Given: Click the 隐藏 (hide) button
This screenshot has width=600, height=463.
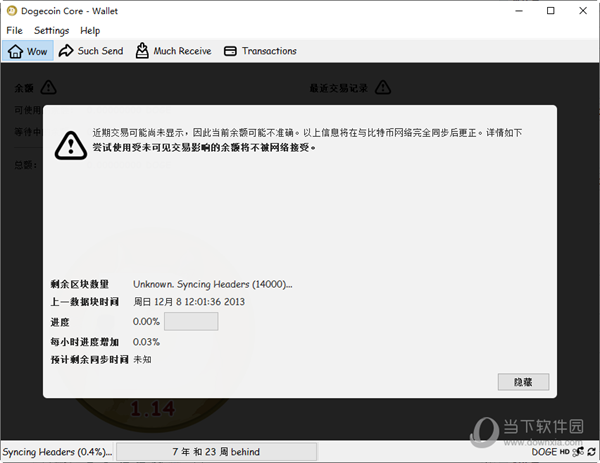Looking at the screenshot, I should (523, 382).
